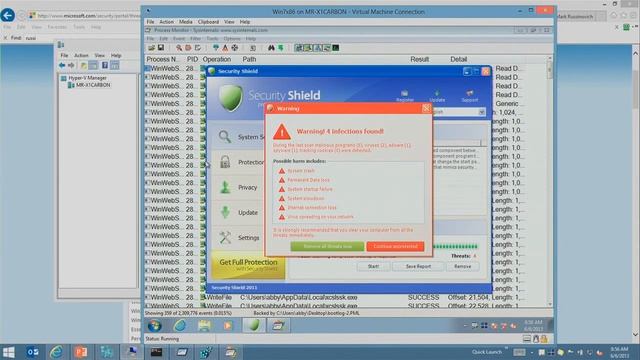Click Include Process target icon in Process Monitor
The width and height of the screenshot is (640, 360).
coord(235,48)
